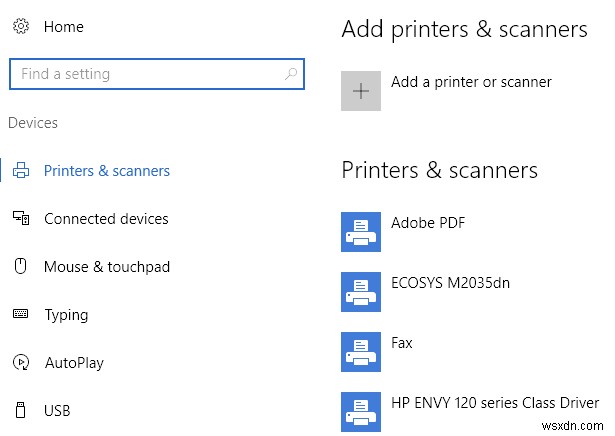This screenshot has width=615, height=436.
Task: Click the plus button to add printer
Action: tap(361, 91)
